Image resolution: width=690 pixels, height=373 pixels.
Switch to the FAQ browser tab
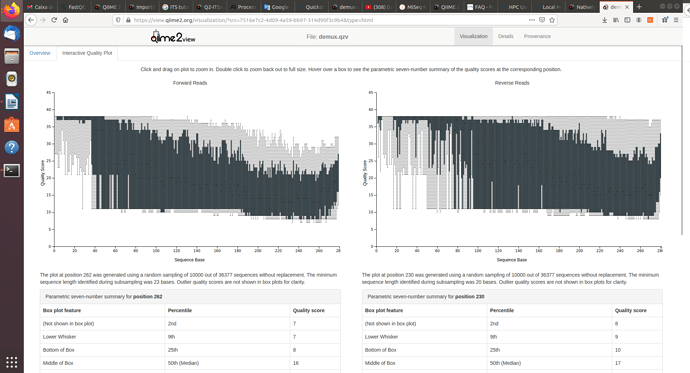click(x=481, y=7)
